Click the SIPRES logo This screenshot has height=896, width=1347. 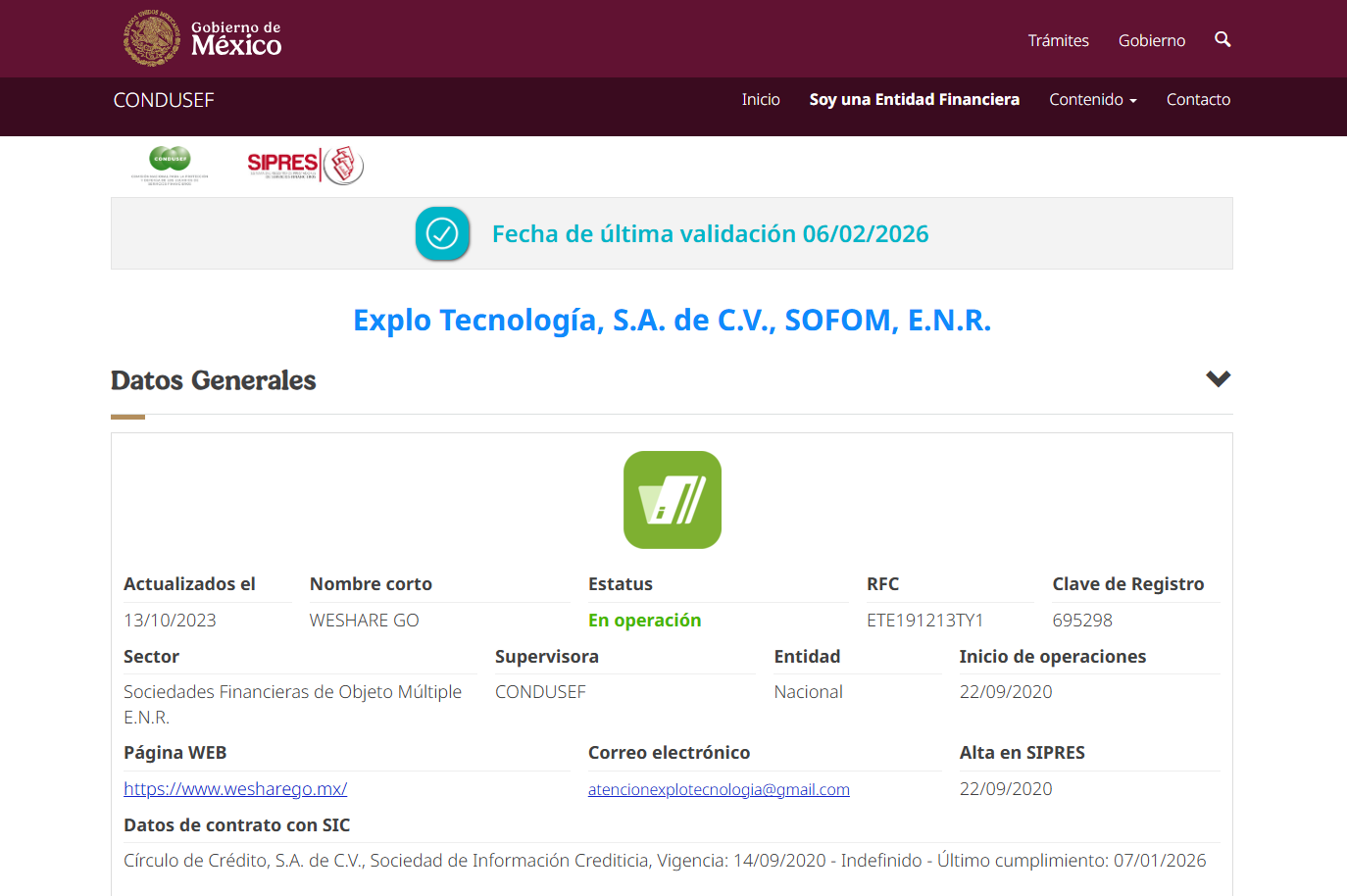(304, 165)
